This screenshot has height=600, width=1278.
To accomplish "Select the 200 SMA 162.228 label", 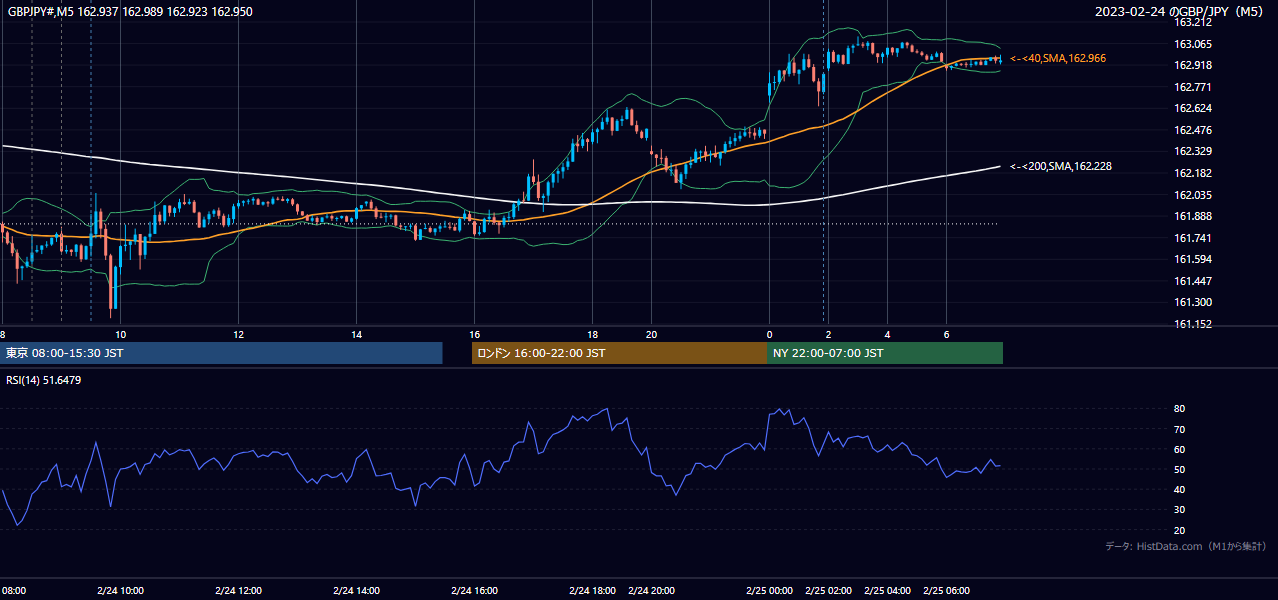I will 1060,166.
